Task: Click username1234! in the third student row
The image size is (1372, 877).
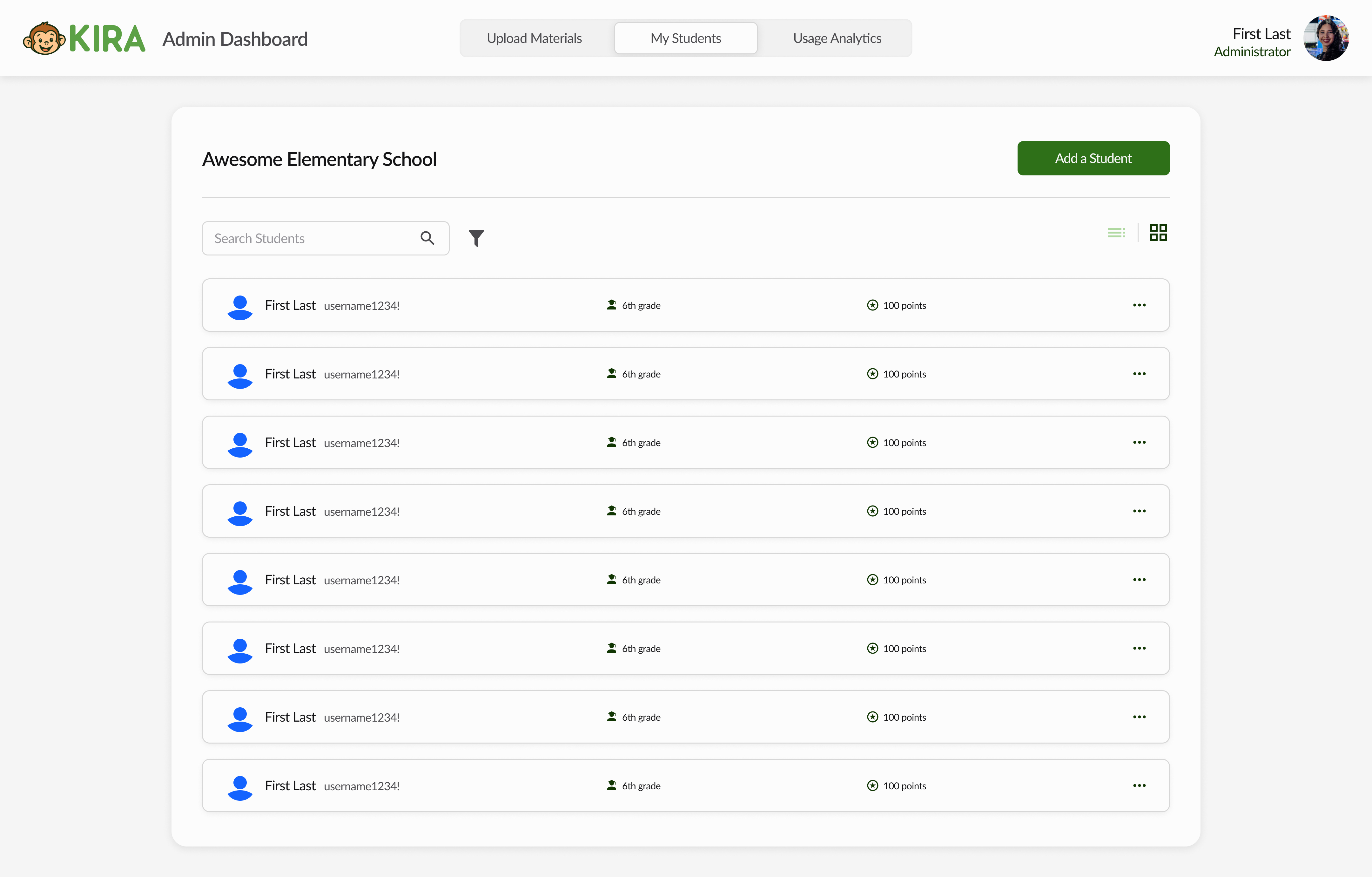Action: (362, 443)
